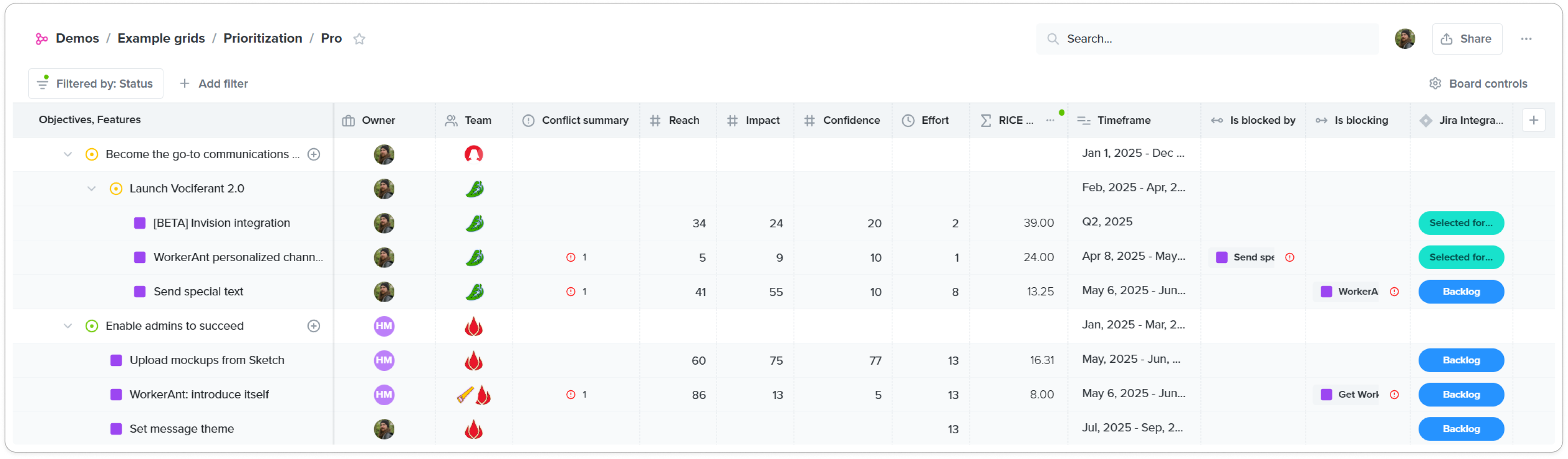Collapse Become the go-to communications objective
1568x459 pixels.
68,154
